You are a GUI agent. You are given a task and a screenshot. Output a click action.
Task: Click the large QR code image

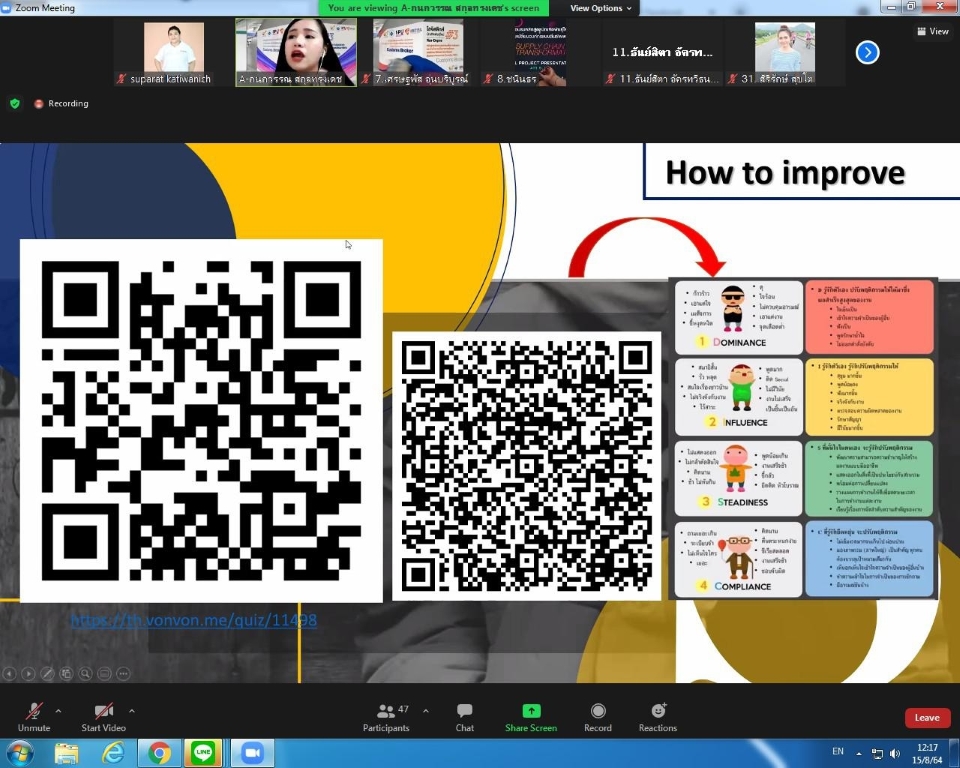[201, 421]
